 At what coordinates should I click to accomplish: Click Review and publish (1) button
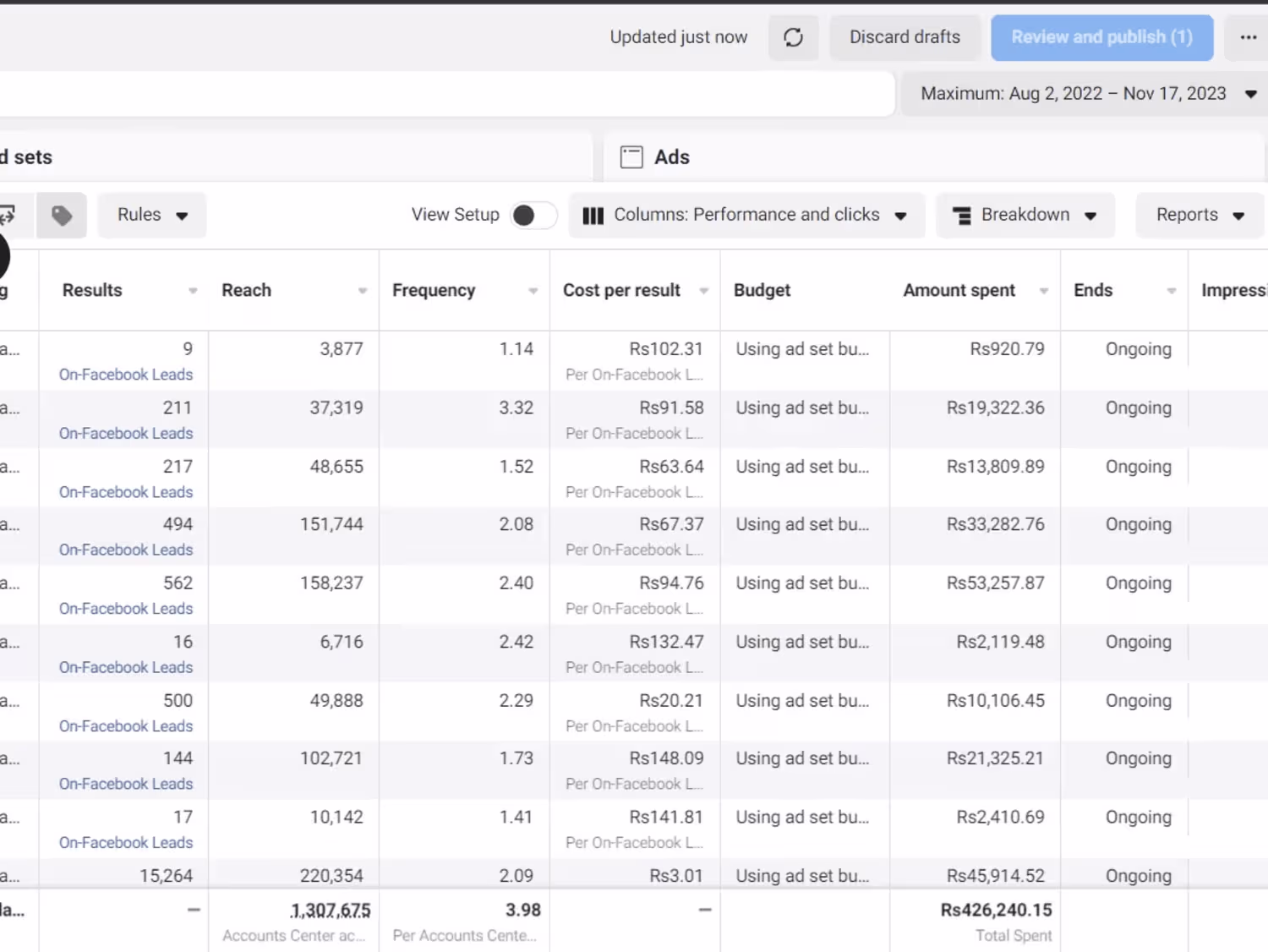1101,37
